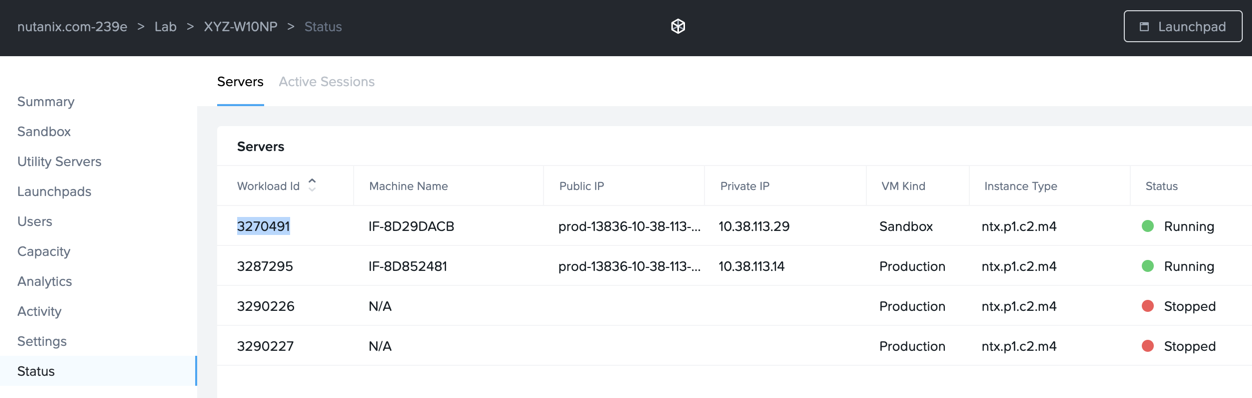Viewport: 1252px width, 398px height.
Task: Click Stopped status text for workload 3290227
Action: pyautogui.click(x=1190, y=346)
